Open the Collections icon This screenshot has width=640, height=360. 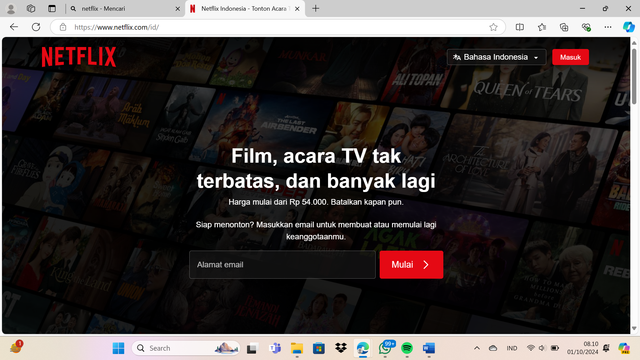(564, 27)
